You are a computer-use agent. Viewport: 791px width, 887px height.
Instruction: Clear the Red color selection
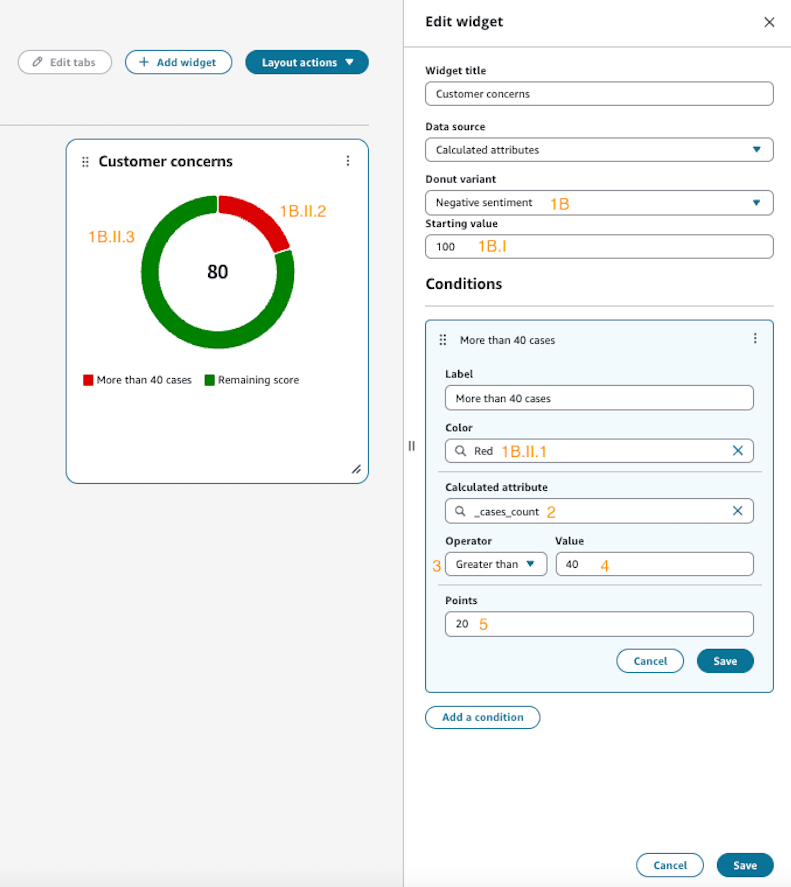pos(737,451)
